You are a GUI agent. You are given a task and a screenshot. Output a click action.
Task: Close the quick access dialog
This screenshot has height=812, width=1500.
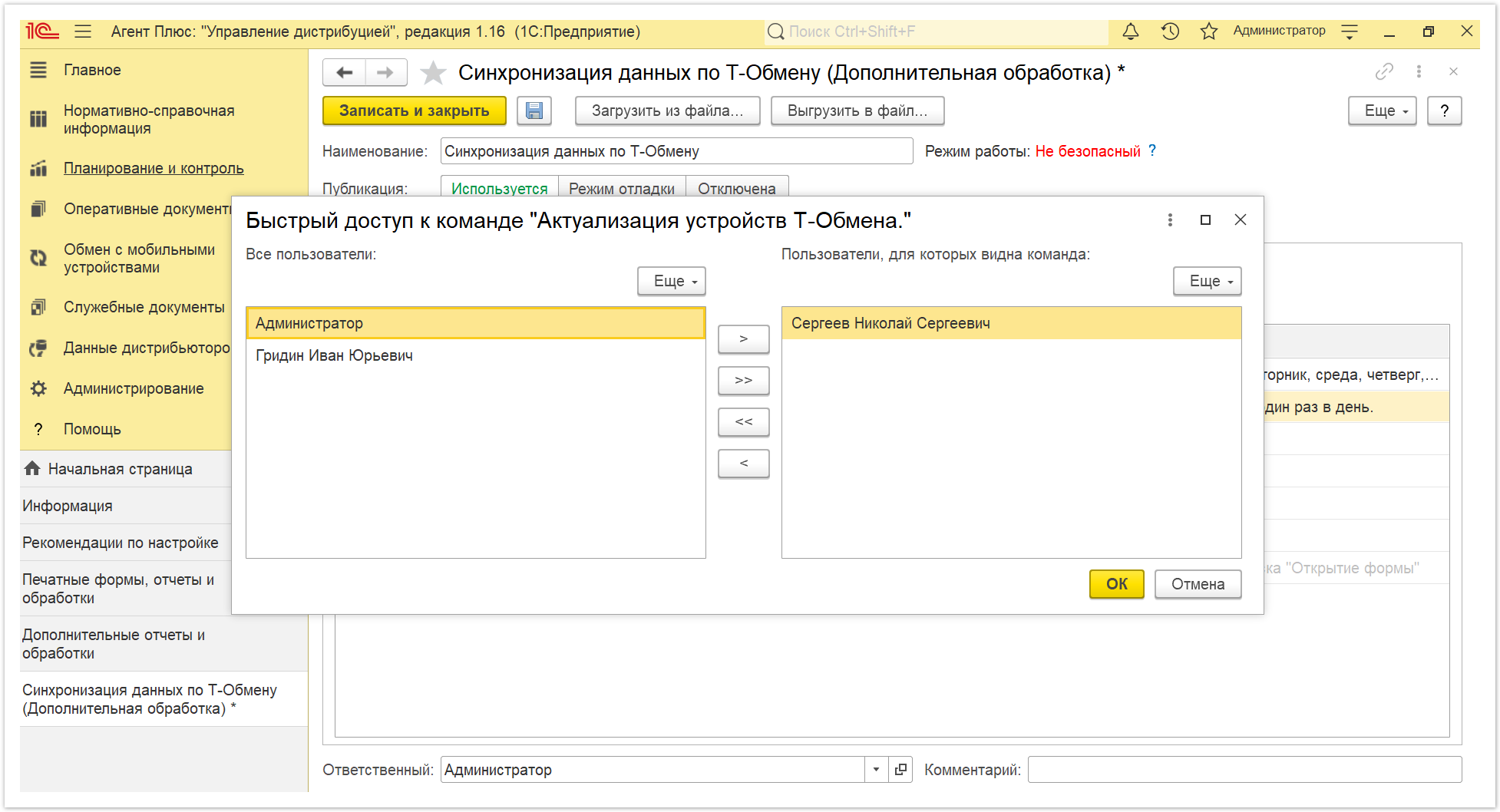pyautogui.click(x=1241, y=220)
